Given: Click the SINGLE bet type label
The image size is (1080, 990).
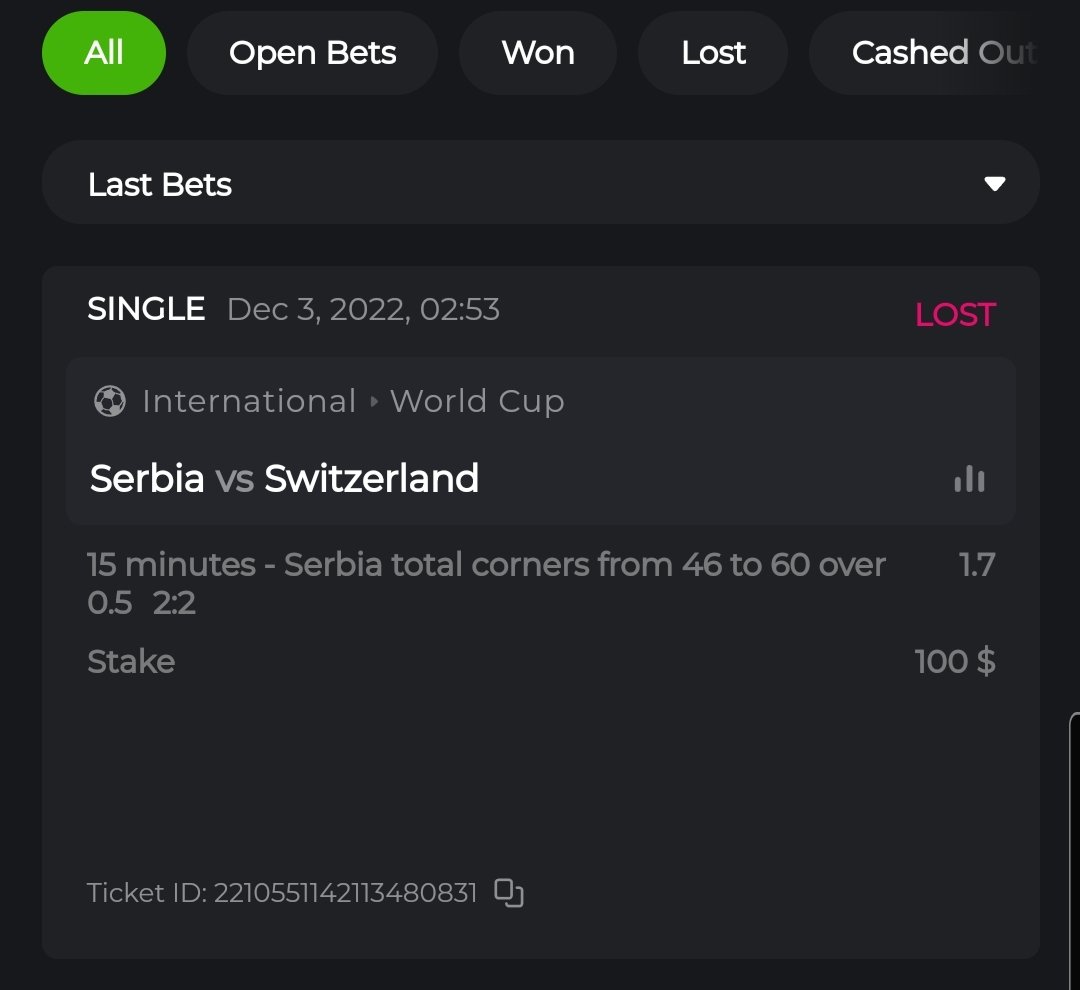Looking at the screenshot, I should [x=146, y=310].
